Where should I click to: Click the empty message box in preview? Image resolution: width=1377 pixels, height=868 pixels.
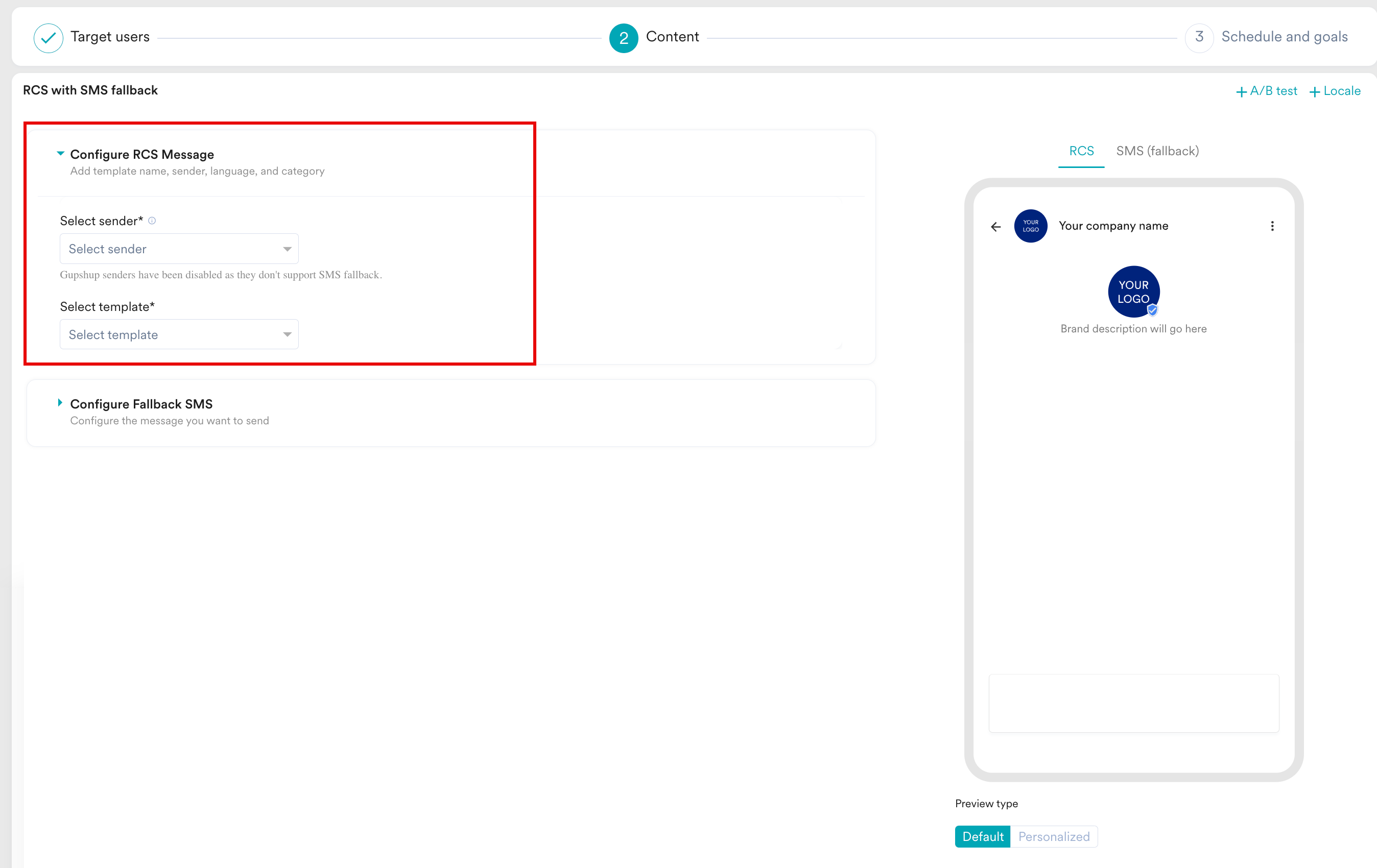(1133, 703)
